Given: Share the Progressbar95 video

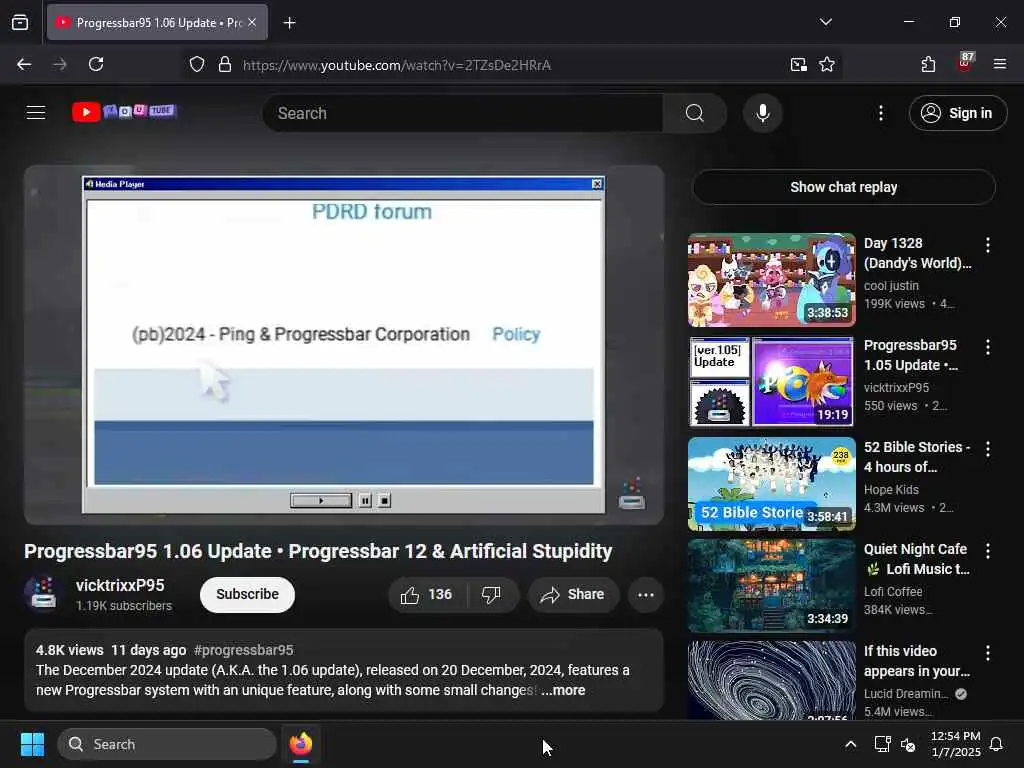Looking at the screenshot, I should pyautogui.click(x=573, y=594).
